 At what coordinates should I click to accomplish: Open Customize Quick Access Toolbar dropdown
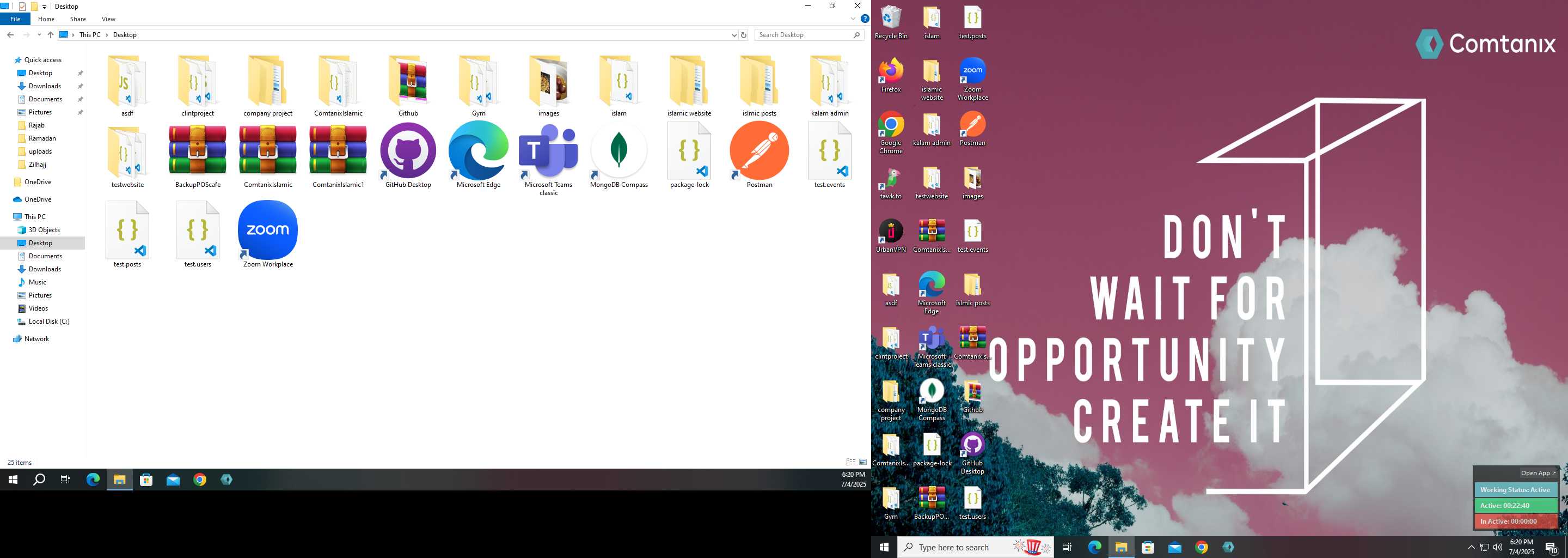pyautogui.click(x=45, y=7)
